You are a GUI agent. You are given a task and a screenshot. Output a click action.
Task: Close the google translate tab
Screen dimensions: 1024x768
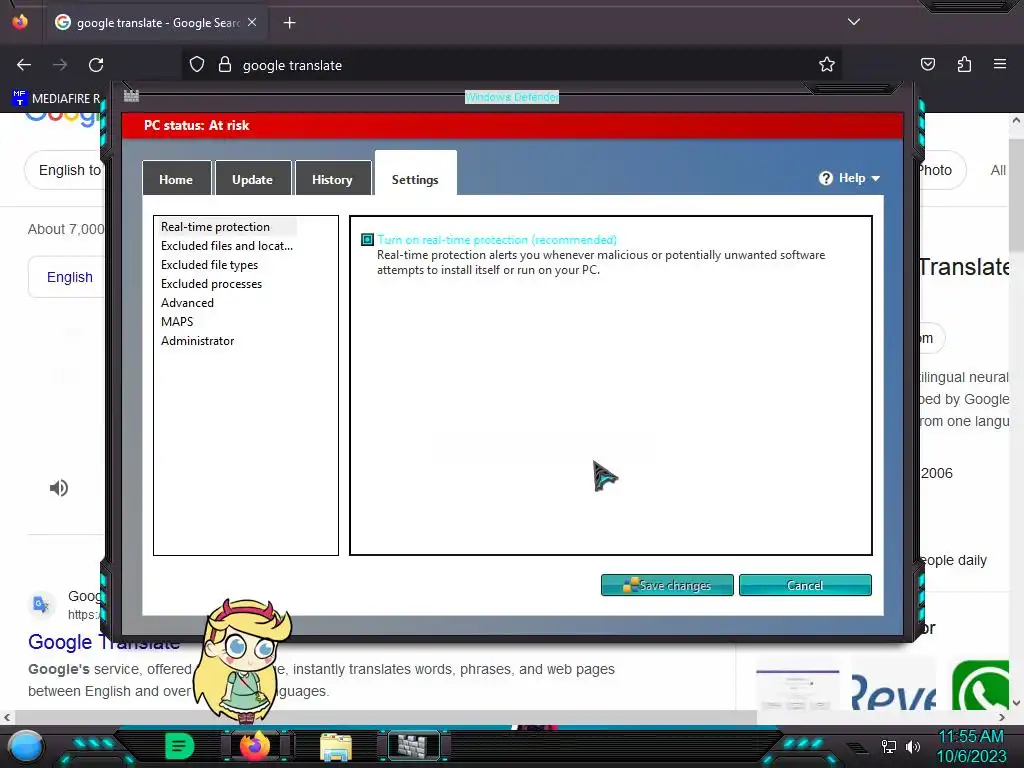point(252,22)
